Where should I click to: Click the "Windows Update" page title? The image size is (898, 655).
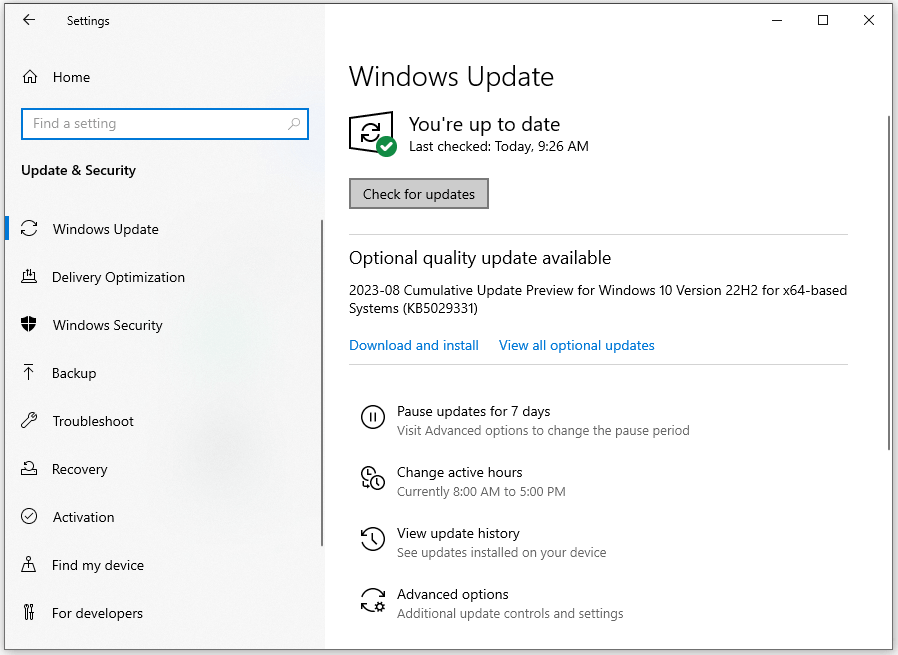point(451,77)
